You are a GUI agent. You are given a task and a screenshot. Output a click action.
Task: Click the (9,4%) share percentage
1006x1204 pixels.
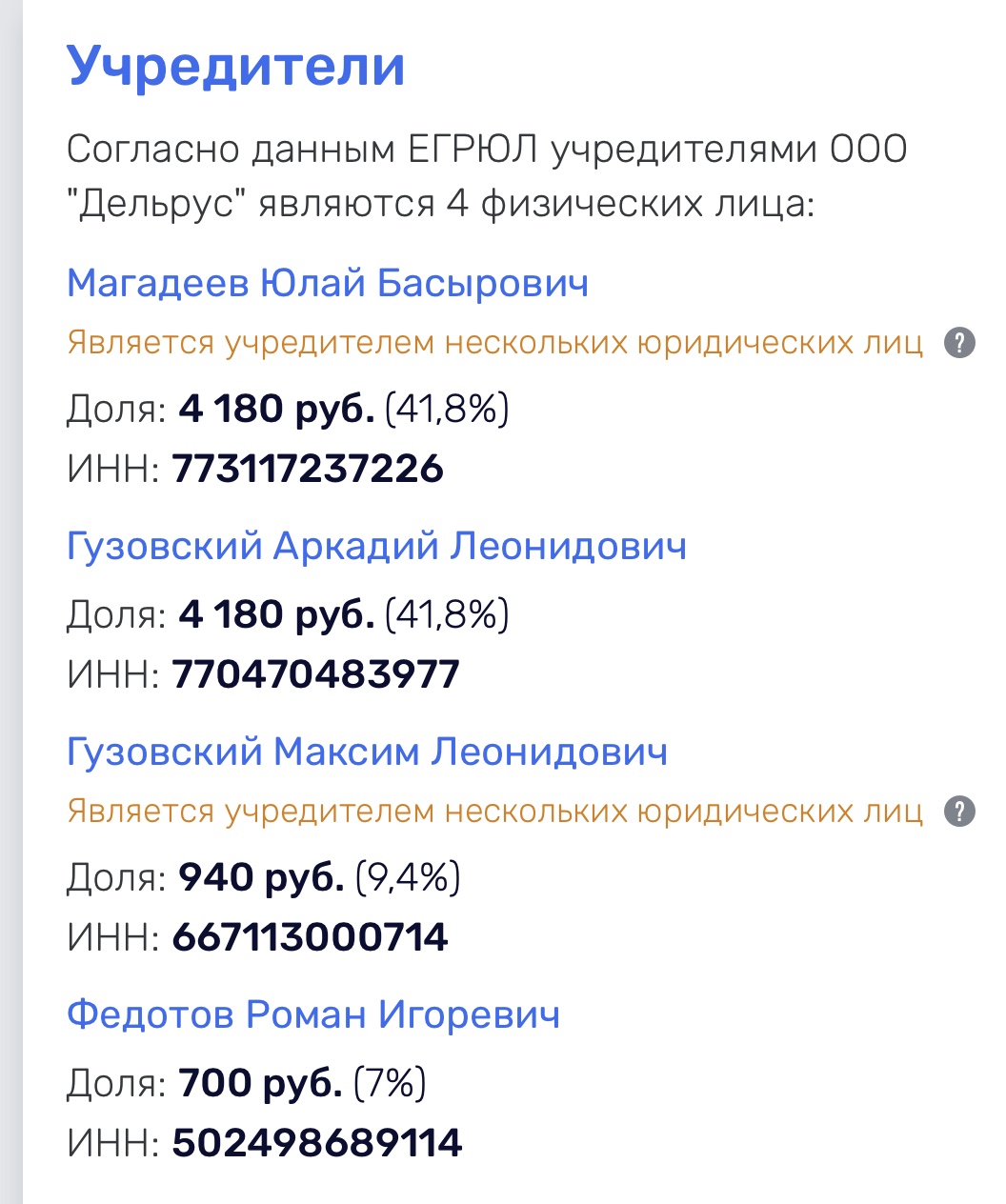(x=408, y=878)
